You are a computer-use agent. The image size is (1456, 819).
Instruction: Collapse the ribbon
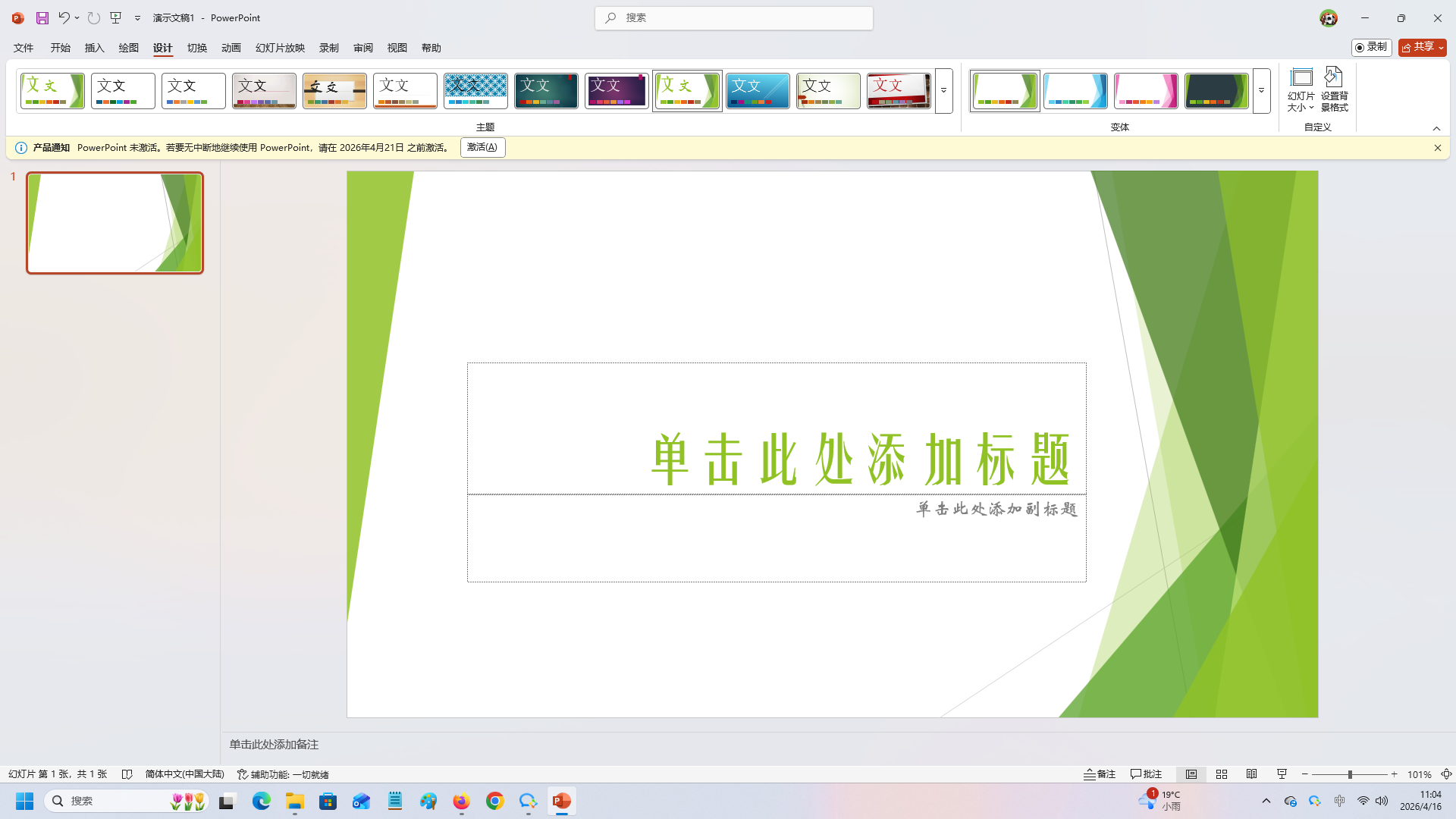(x=1436, y=128)
